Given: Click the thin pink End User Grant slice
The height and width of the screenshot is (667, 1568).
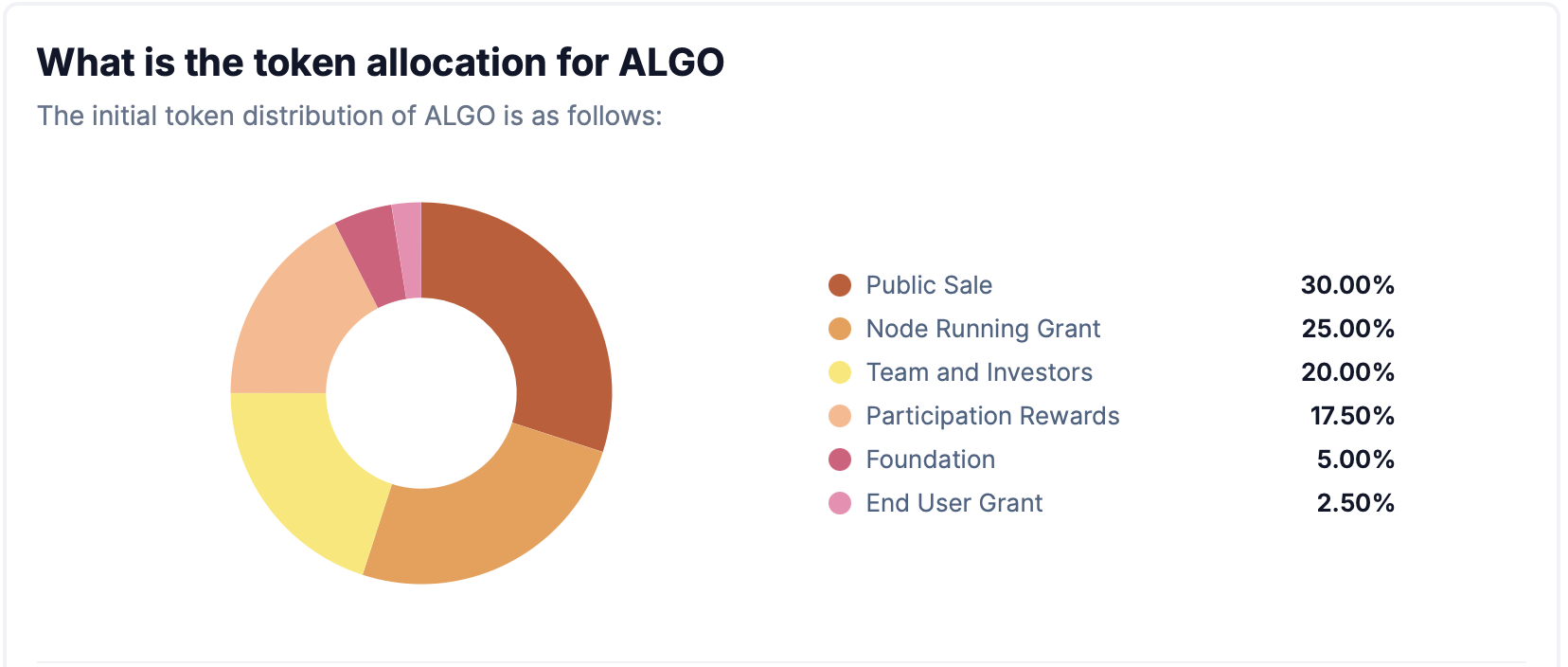Looking at the screenshot, I should (409, 250).
